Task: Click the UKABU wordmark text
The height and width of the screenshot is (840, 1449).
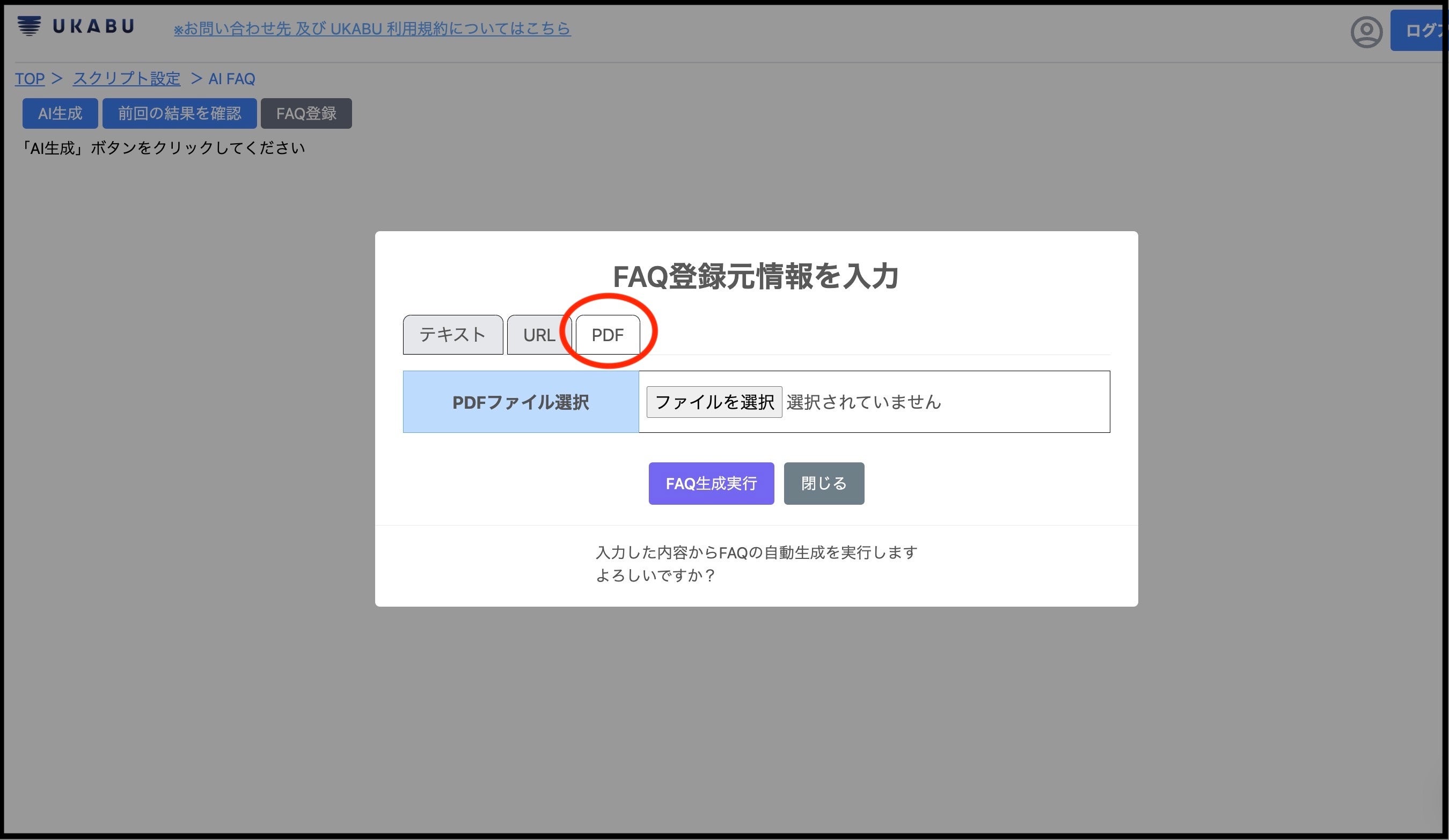Action: [x=94, y=26]
